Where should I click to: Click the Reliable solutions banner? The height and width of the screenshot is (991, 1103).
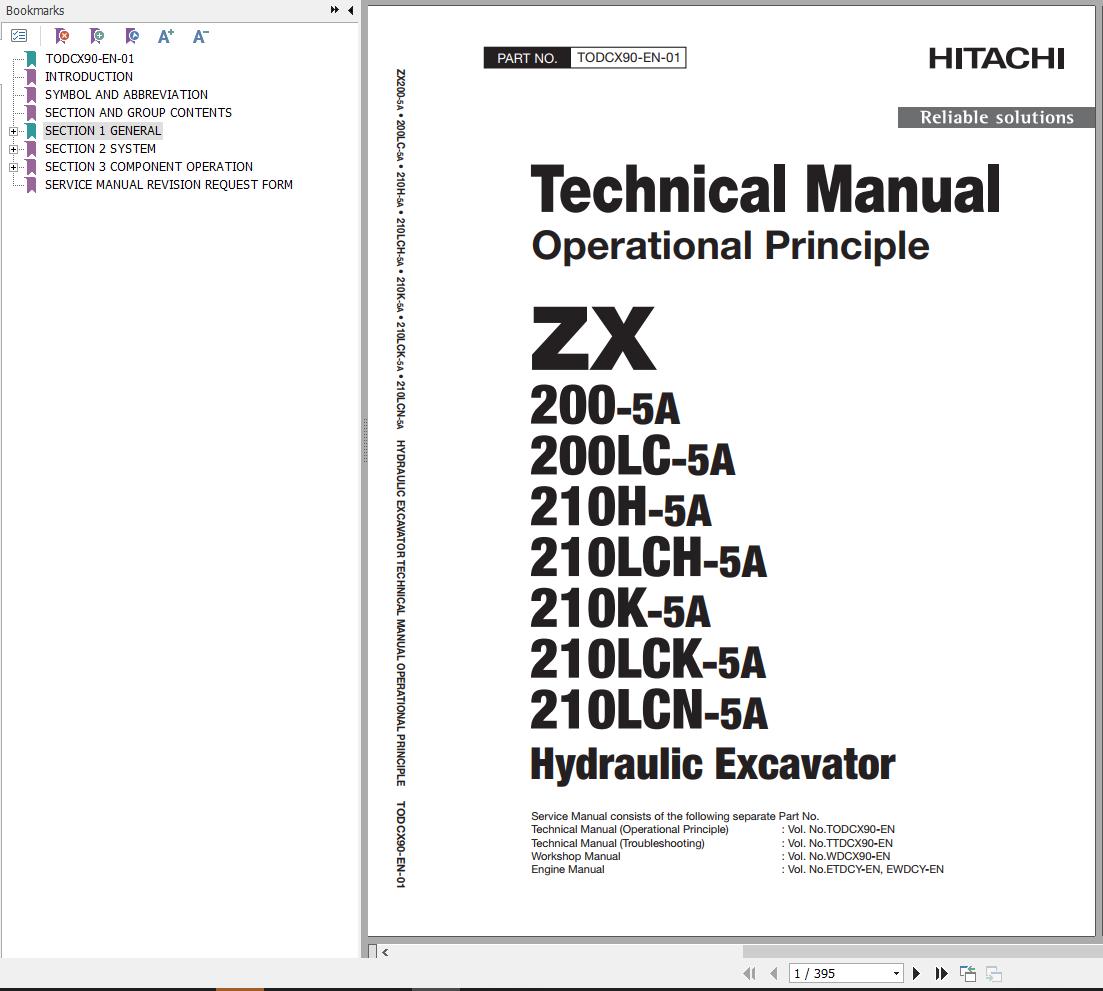click(996, 117)
